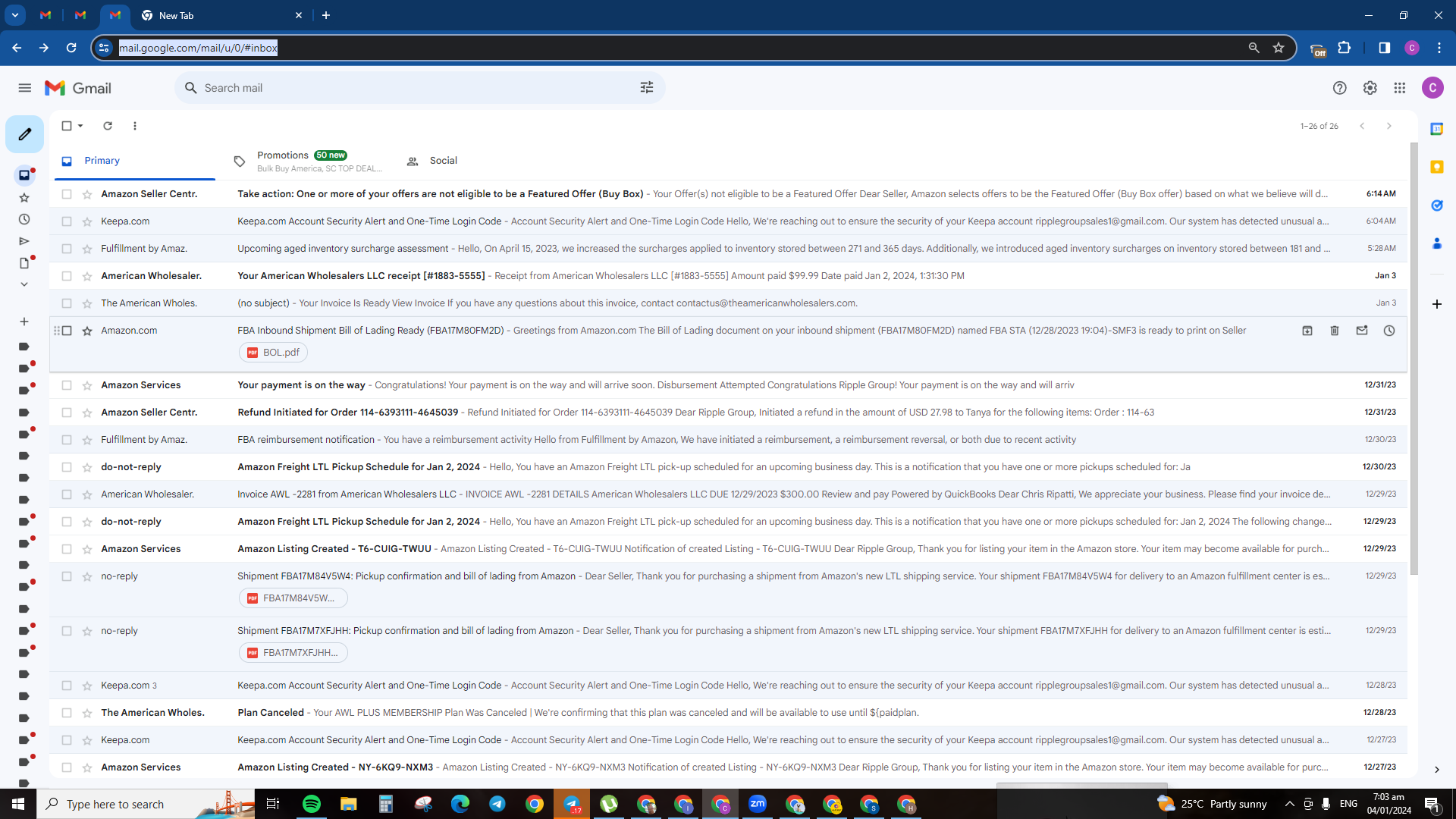Show hidden system tray icons
The height and width of the screenshot is (819, 1456).
pyautogui.click(x=1290, y=804)
